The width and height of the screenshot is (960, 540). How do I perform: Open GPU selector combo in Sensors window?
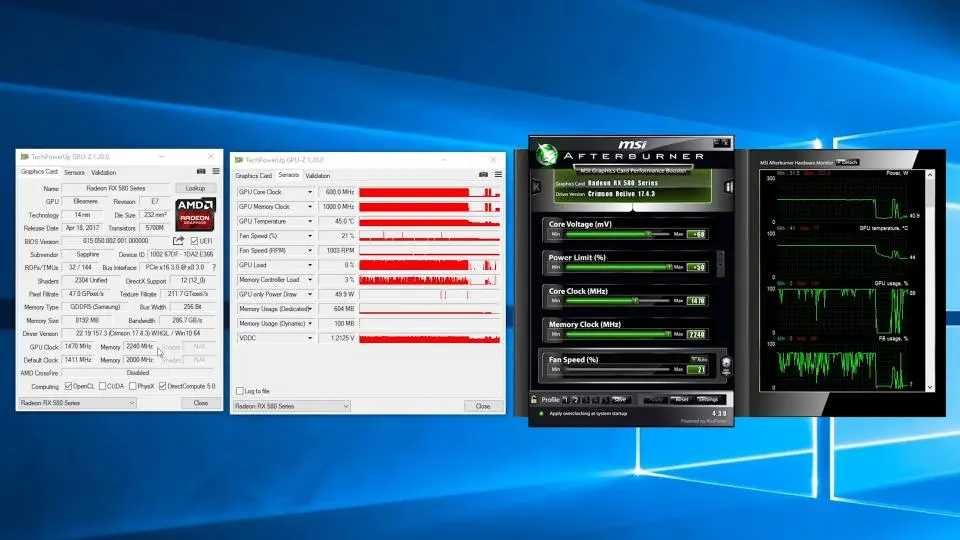[x=292, y=406]
